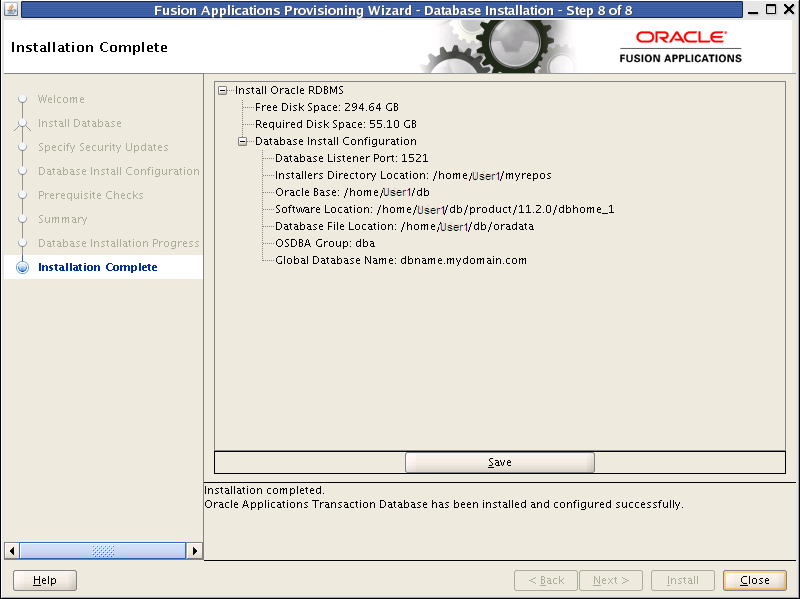Collapse the Install Oracle RDBMS tree node

(222, 90)
